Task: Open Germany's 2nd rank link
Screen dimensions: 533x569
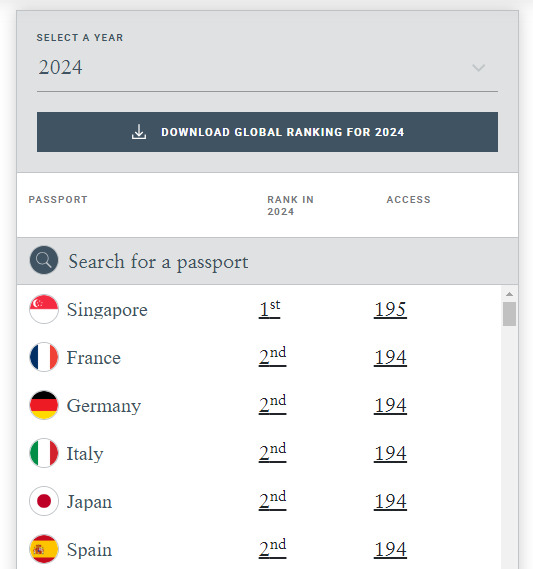Action: pyautogui.click(x=272, y=405)
